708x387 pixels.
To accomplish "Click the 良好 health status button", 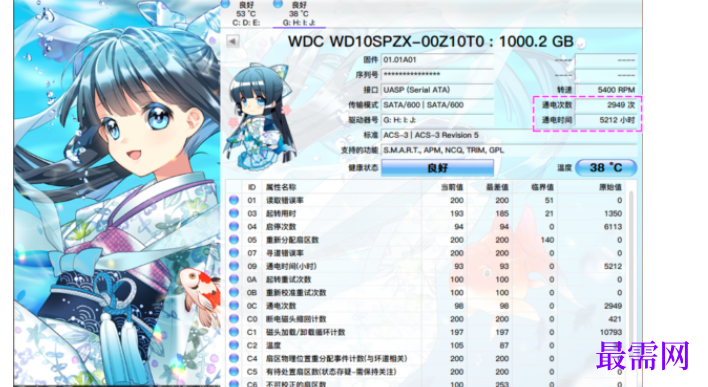I will point(438,168).
